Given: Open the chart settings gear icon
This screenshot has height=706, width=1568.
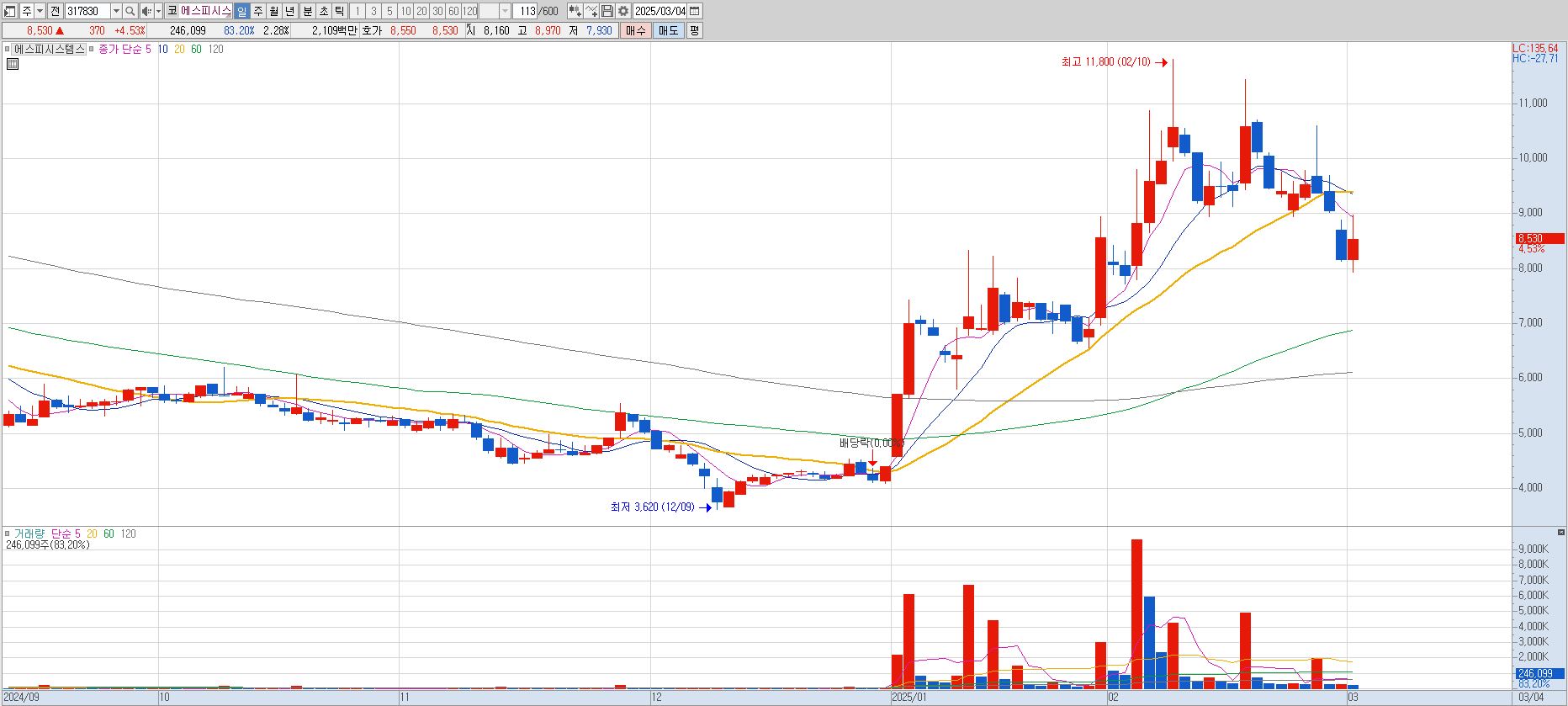Looking at the screenshot, I should pos(623,11).
